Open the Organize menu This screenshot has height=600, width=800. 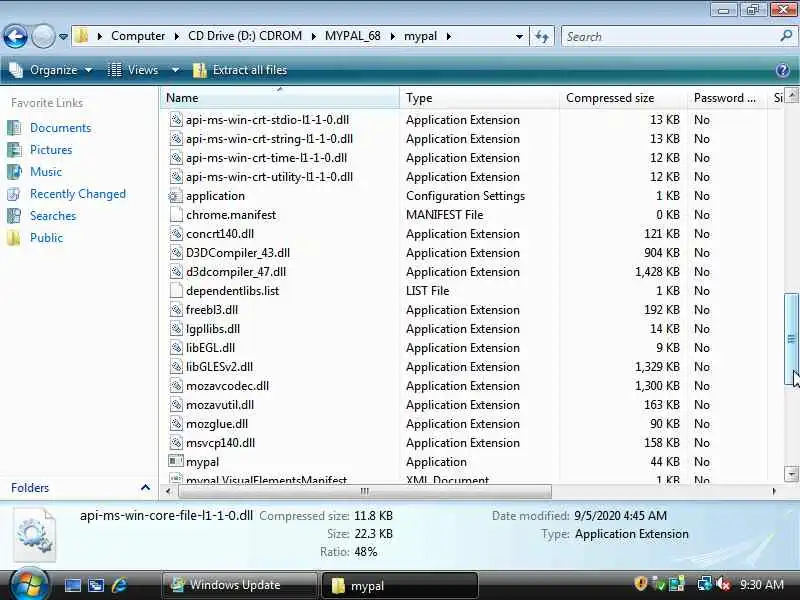tap(51, 70)
